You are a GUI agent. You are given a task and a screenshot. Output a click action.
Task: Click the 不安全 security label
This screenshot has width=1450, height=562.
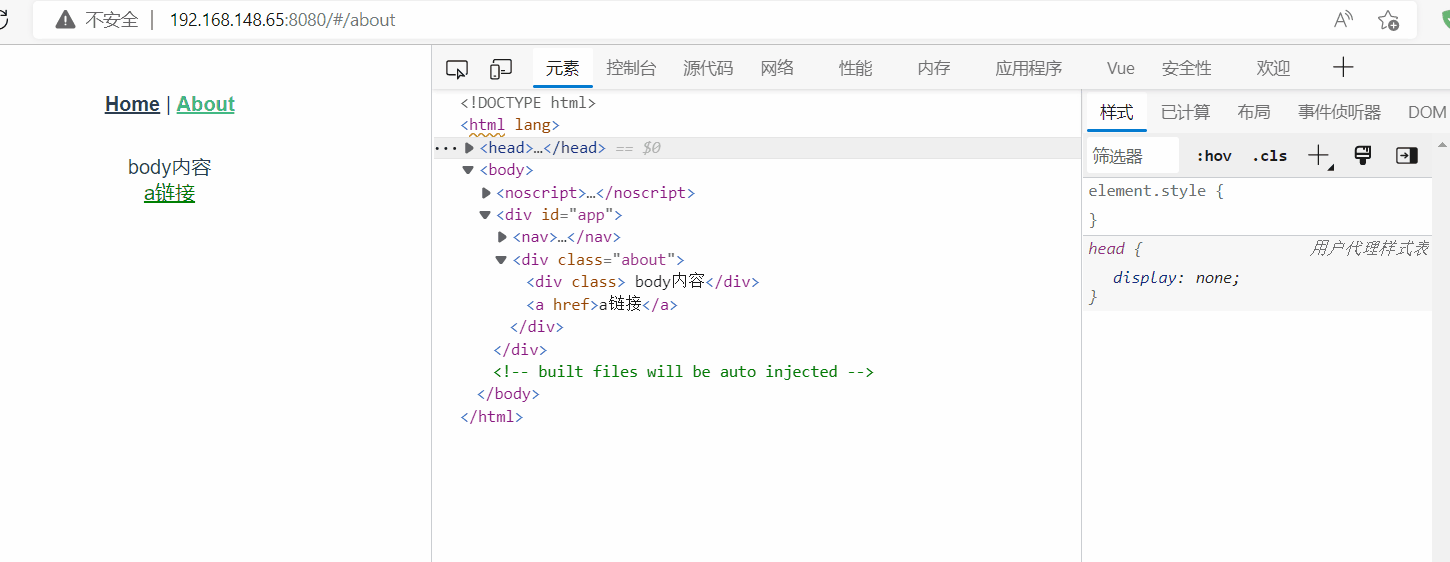coord(111,20)
